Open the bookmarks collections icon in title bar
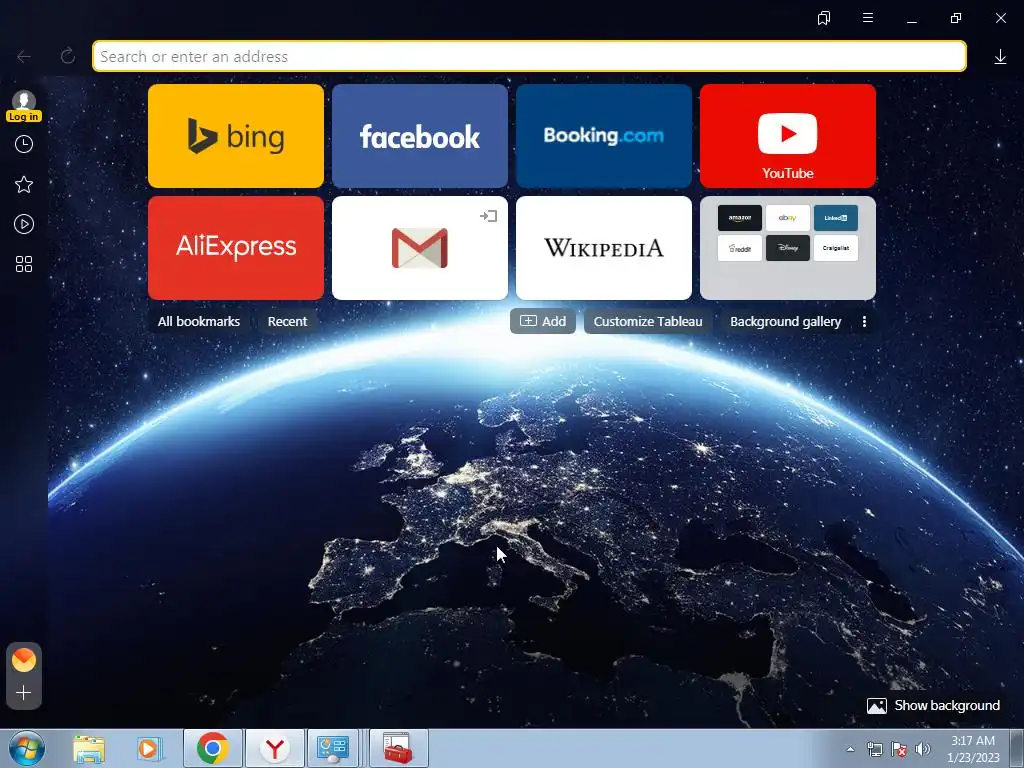Viewport: 1024px width, 768px height. pyautogui.click(x=824, y=18)
